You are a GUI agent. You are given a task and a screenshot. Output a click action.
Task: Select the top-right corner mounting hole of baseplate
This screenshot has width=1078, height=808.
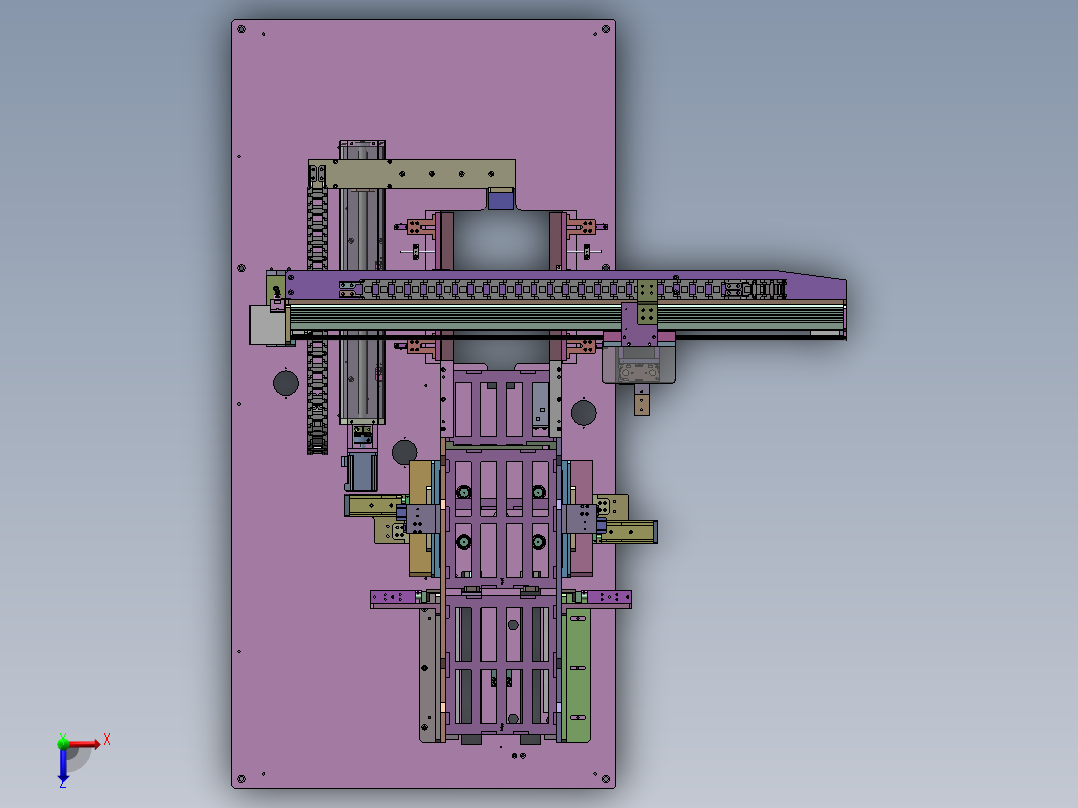(x=606, y=29)
